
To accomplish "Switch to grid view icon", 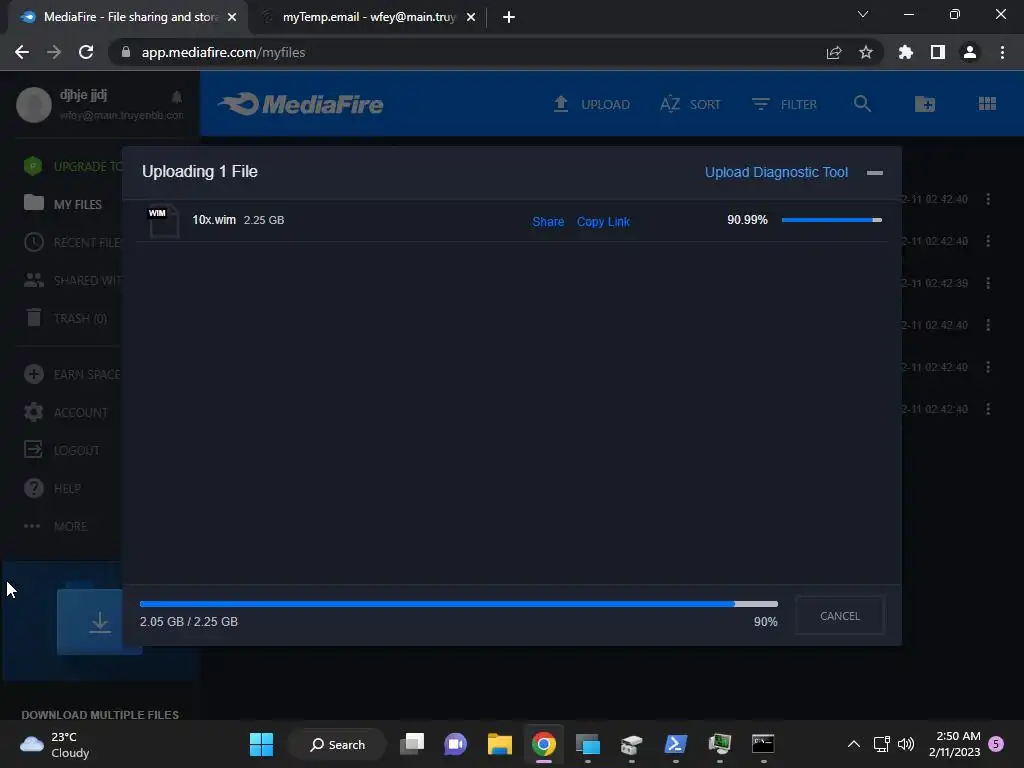I will (987, 104).
